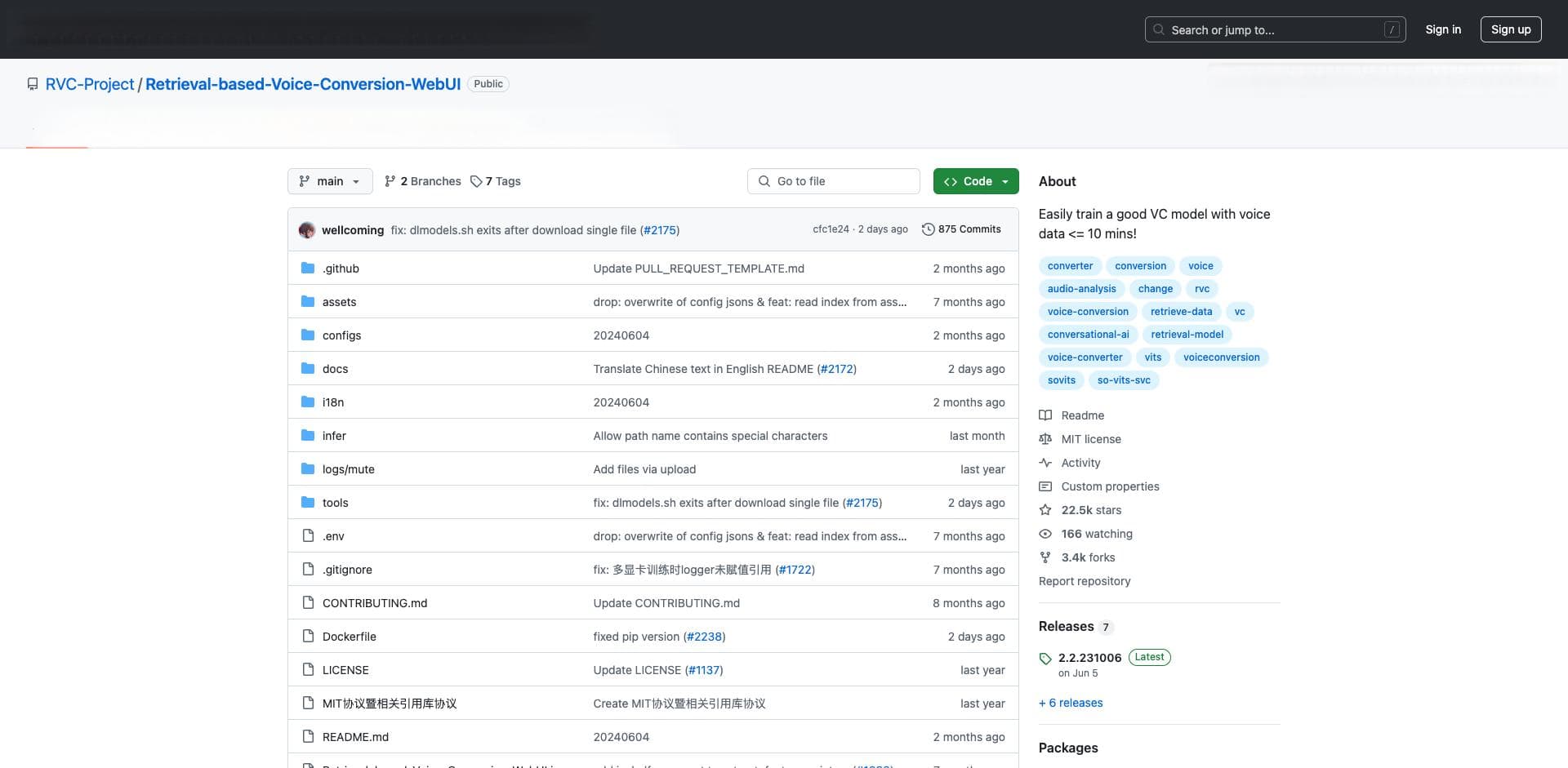Open Retrieval-based-Voice-Conversion-WebUI repository link
Viewport: 1568px width, 768px height.
pyautogui.click(x=303, y=84)
